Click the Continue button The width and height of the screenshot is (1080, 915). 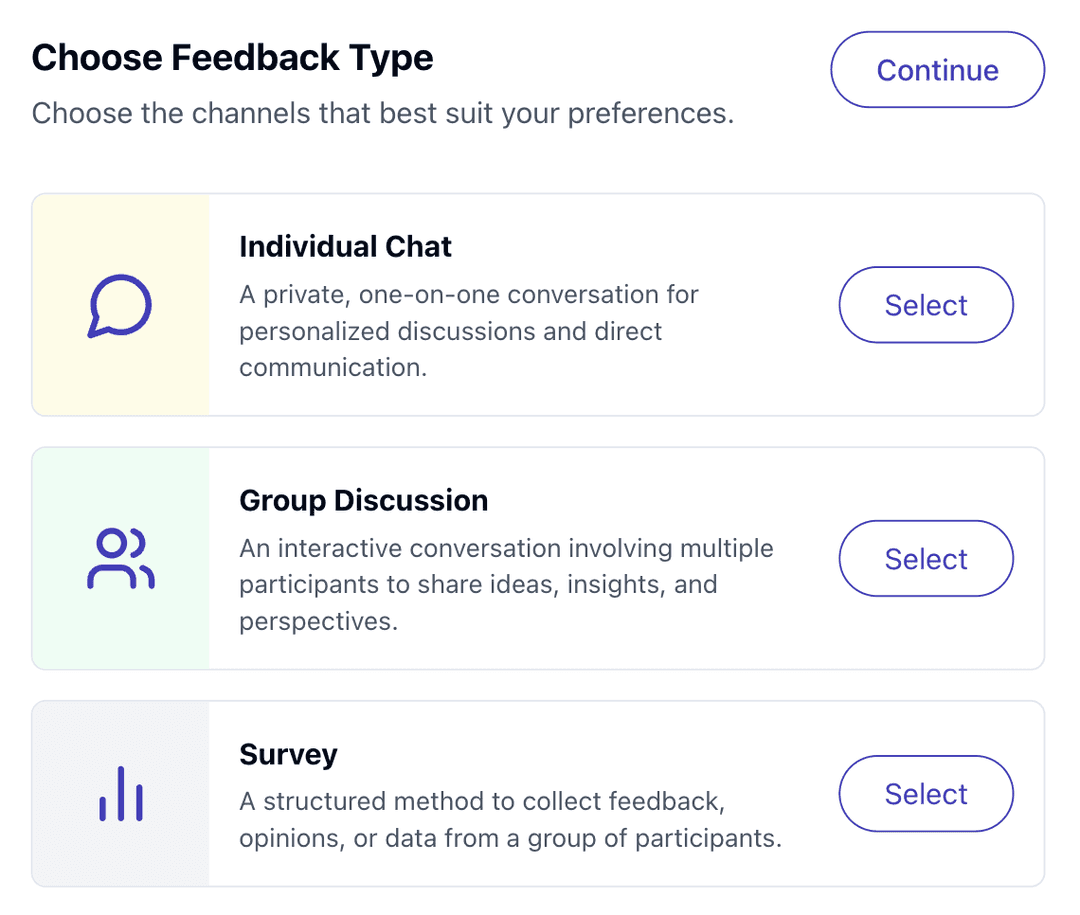pos(937,70)
